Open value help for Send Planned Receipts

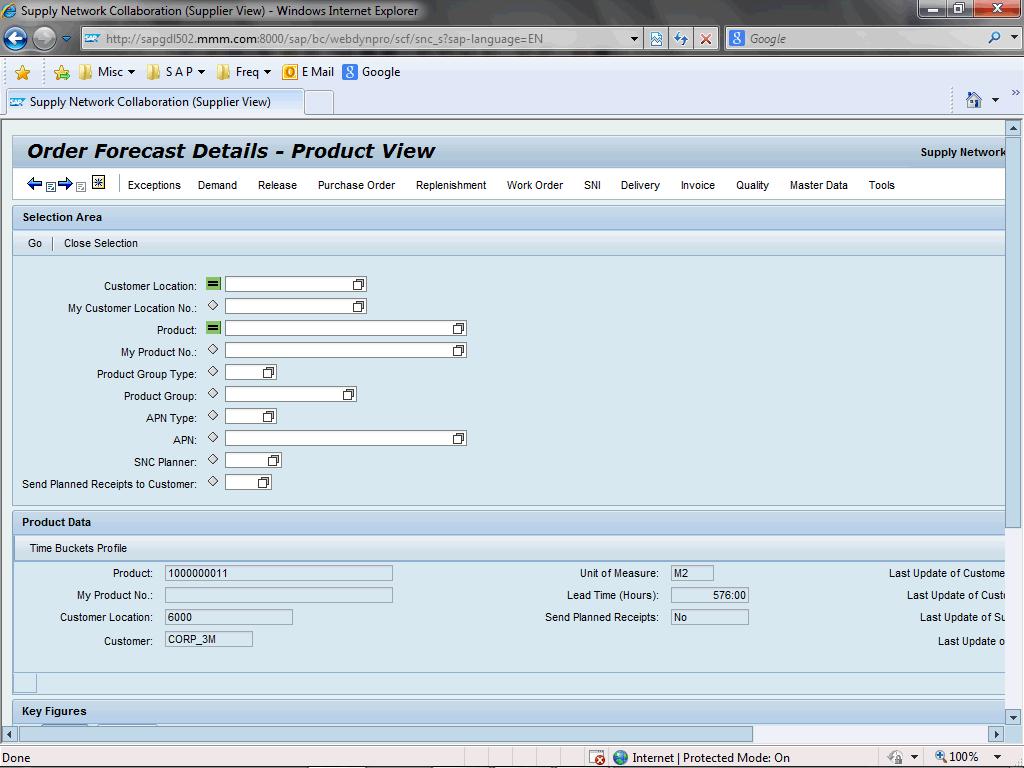point(263,483)
